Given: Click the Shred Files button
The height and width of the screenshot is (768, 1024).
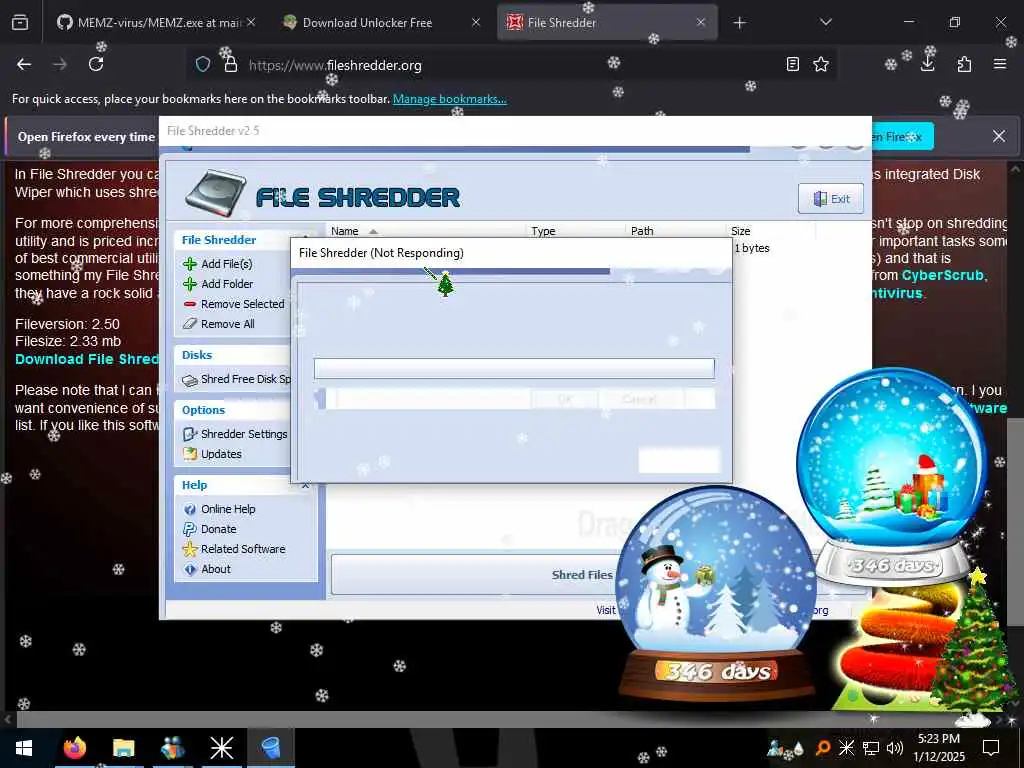Looking at the screenshot, I should click(x=582, y=575).
